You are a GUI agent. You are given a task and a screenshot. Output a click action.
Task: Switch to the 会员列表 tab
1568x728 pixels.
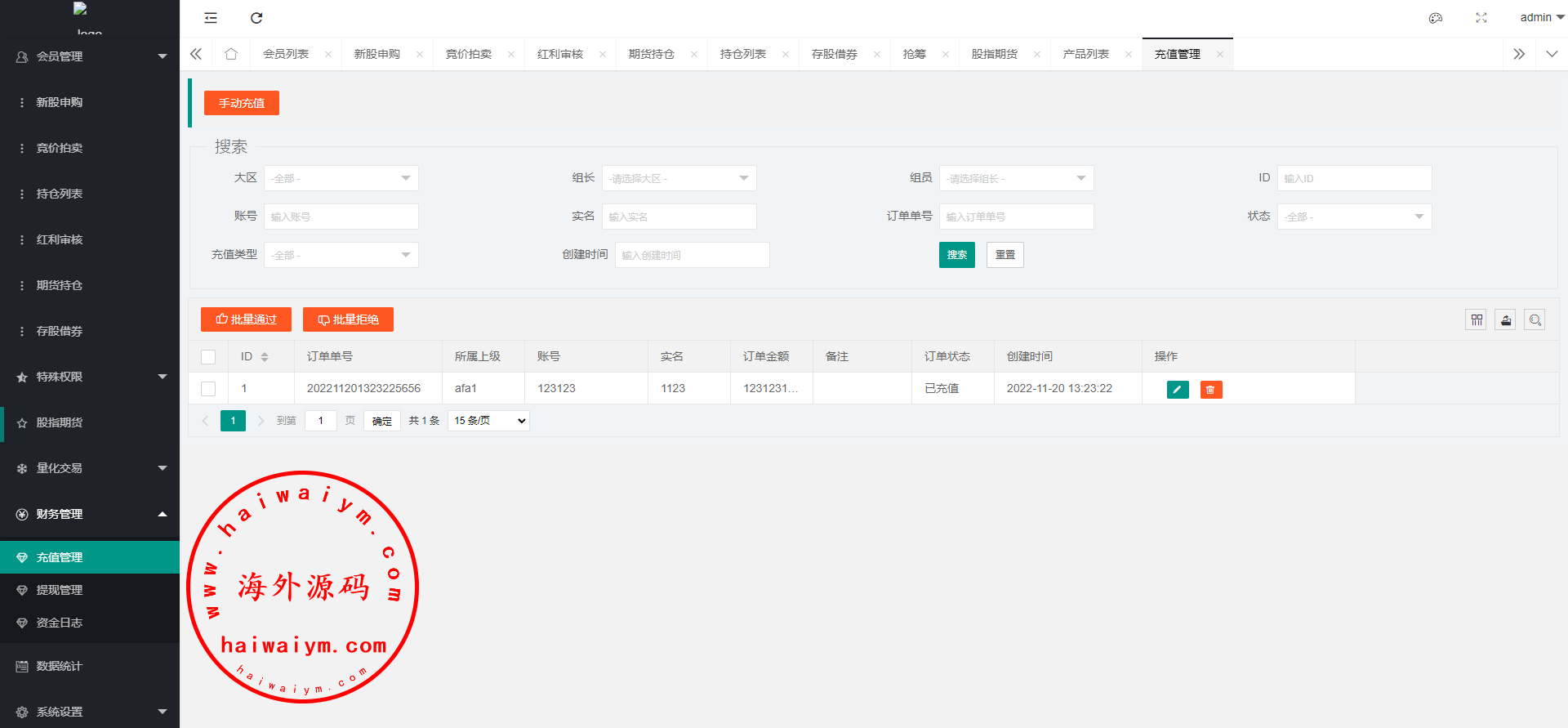(286, 54)
